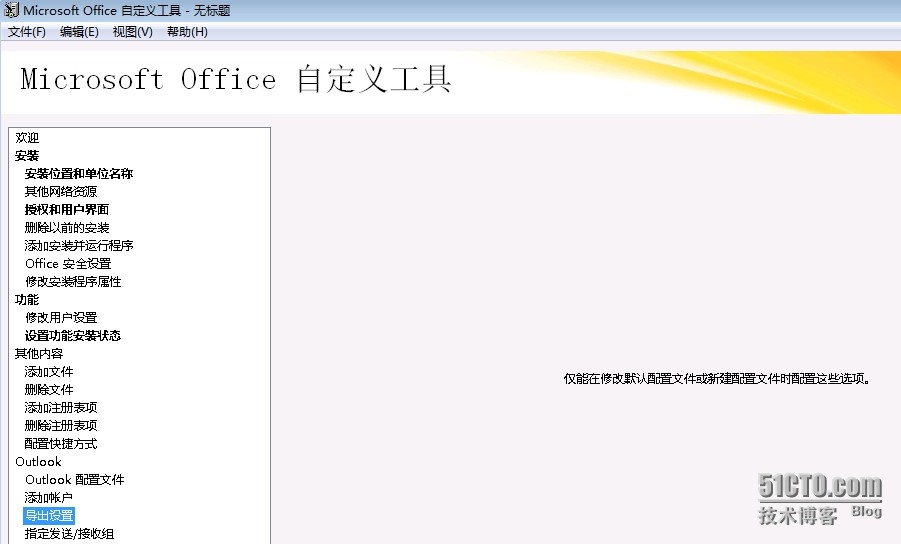Open 指定发送/接收组 page
This screenshot has height=544, width=901.
click(x=70, y=534)
